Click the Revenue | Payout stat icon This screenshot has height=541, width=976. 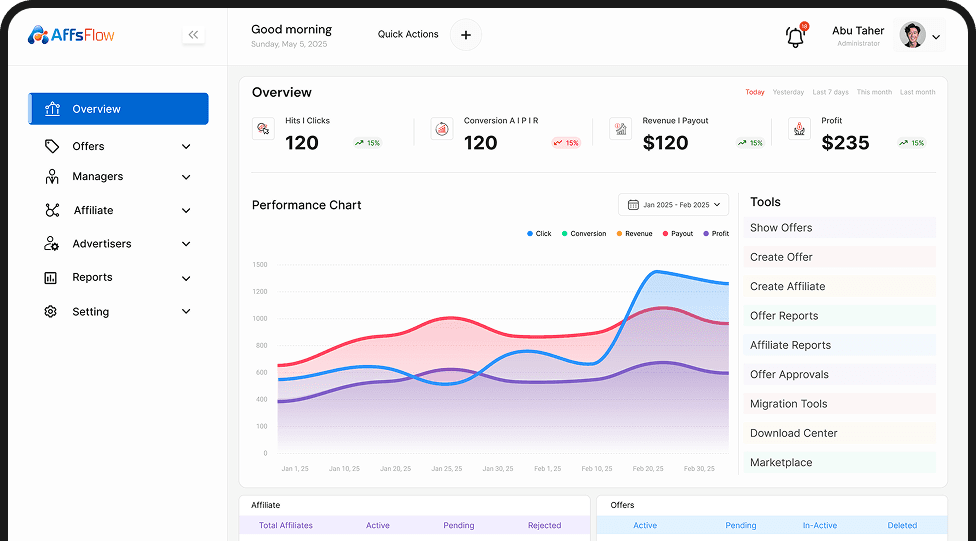coord(620,128)
